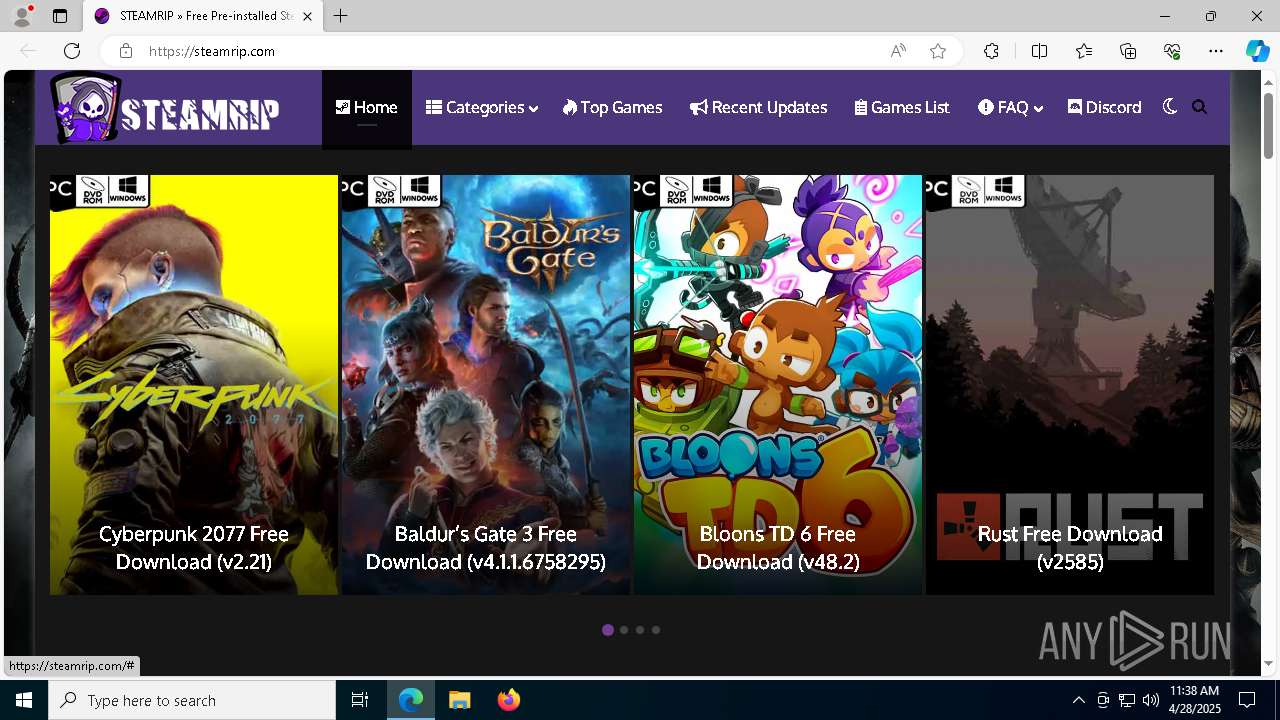Open Baldur's Gate 3 game thumbnail

coord(486,385)
